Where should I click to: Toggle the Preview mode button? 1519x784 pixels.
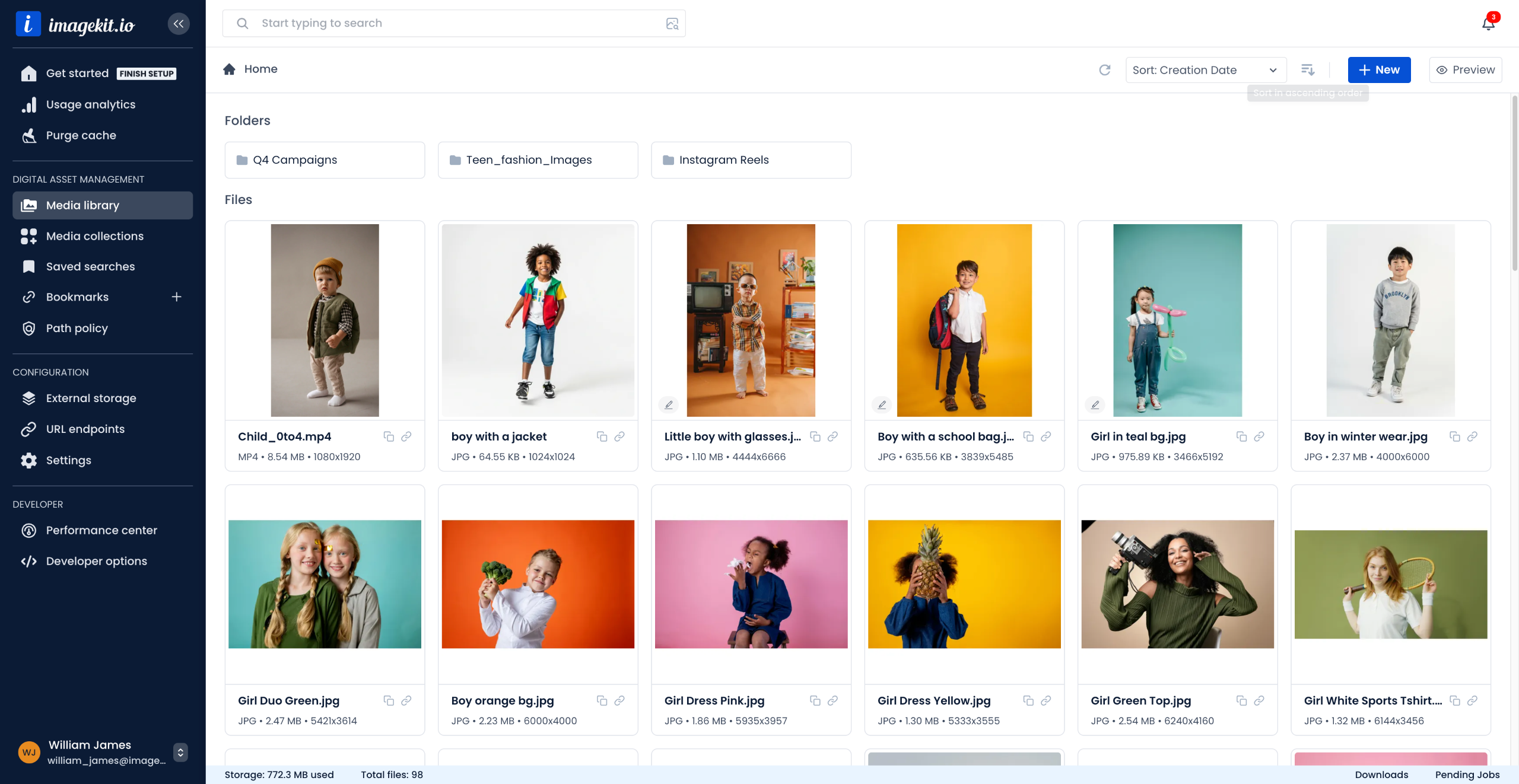1466,70
